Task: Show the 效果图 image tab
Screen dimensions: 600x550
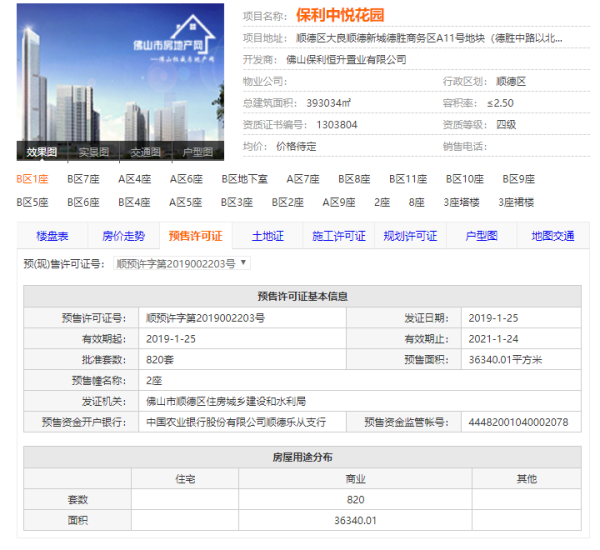Action: click(42, 152)
